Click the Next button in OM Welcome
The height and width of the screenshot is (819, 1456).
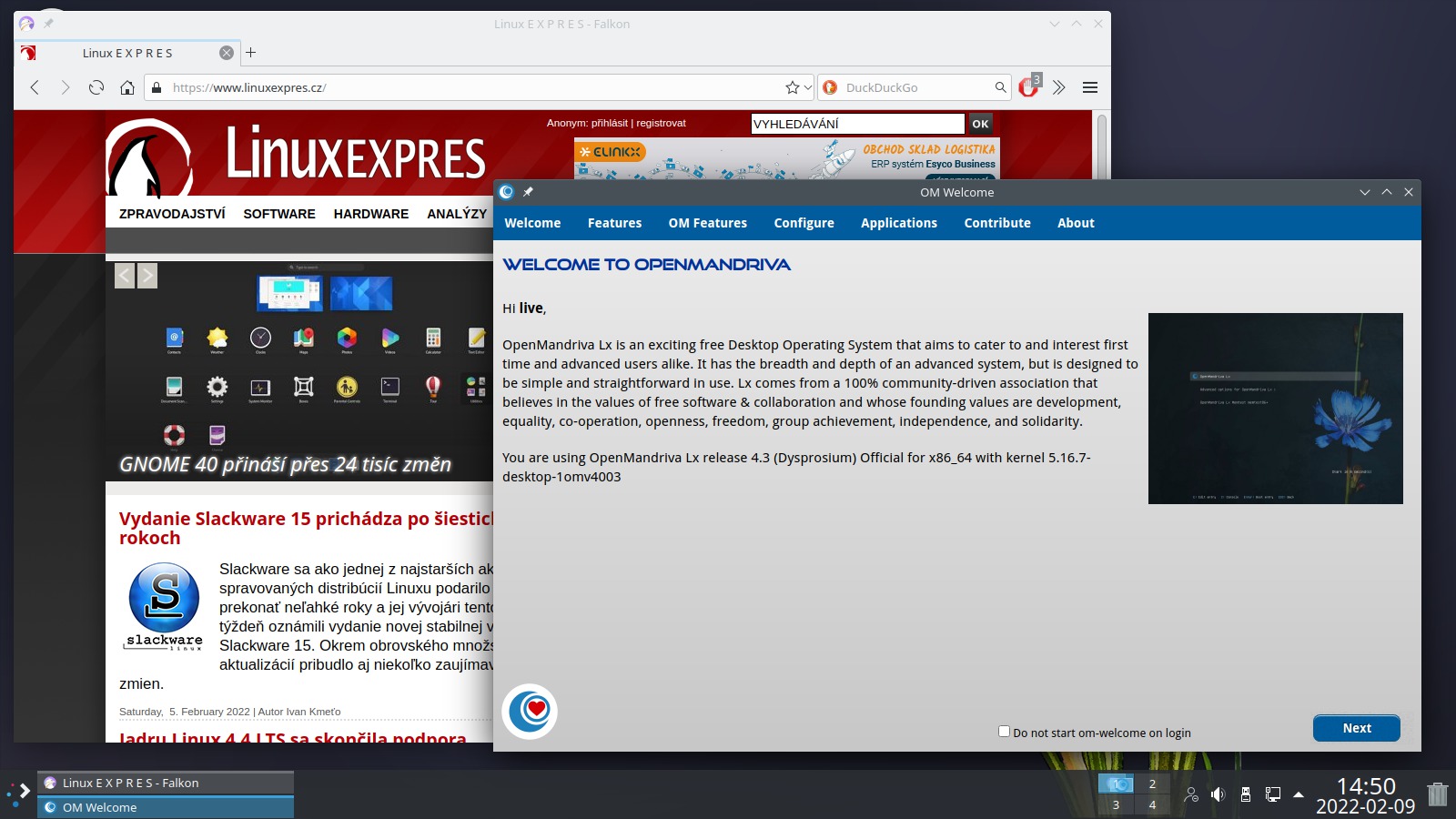1357,728
